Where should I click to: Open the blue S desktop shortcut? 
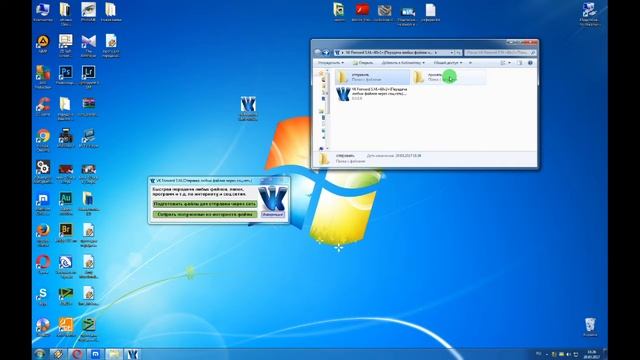43,296
